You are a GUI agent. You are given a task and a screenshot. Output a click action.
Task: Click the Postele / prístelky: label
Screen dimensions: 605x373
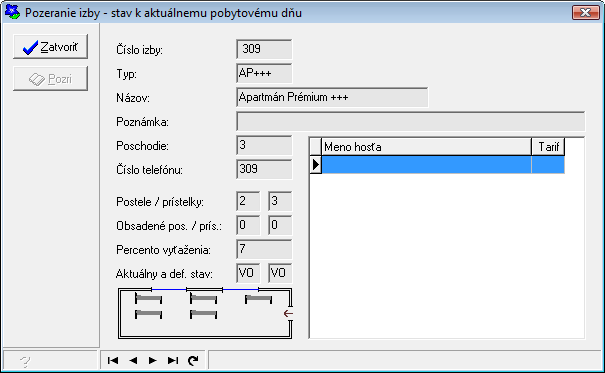tap(160, 202)
